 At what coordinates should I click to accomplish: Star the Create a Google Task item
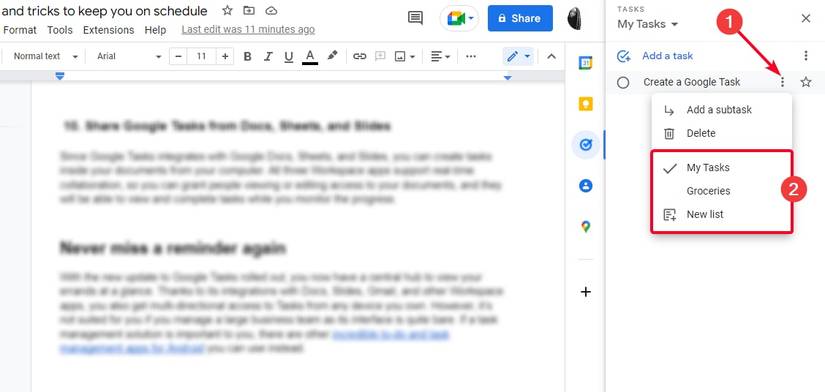click(806, 82)
